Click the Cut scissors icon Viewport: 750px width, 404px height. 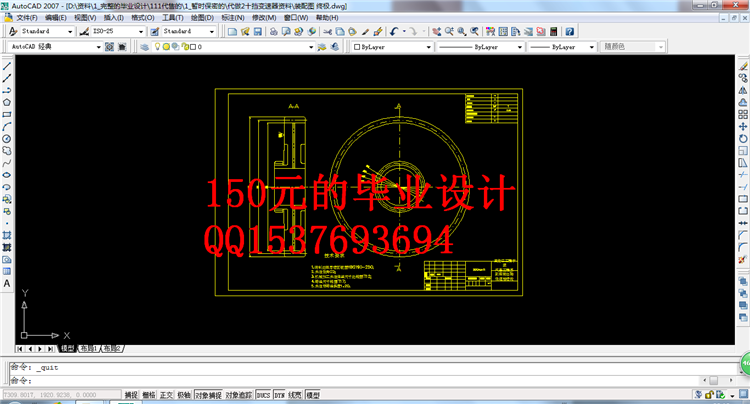tap(328, 32)
